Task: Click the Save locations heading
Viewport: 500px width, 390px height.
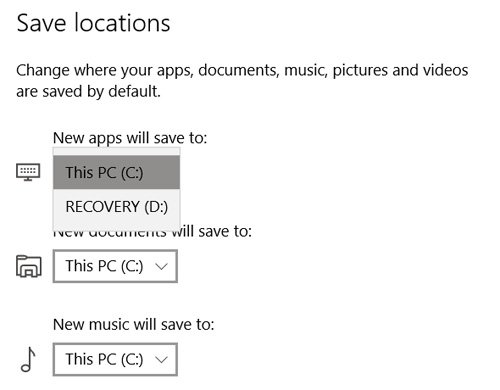Action: (x=93, y=23)
